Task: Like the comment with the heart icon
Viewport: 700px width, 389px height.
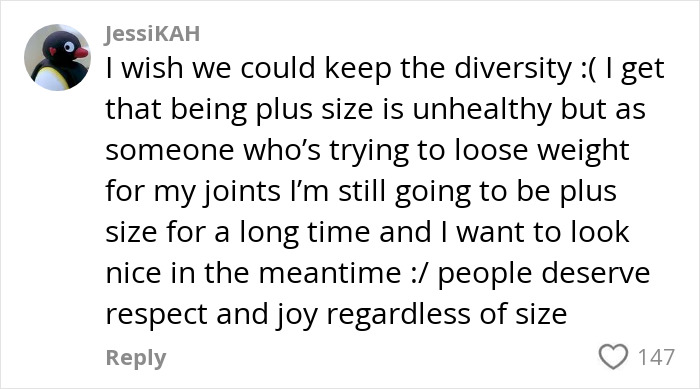Action: pyautogui.click(x=613, y=356)
